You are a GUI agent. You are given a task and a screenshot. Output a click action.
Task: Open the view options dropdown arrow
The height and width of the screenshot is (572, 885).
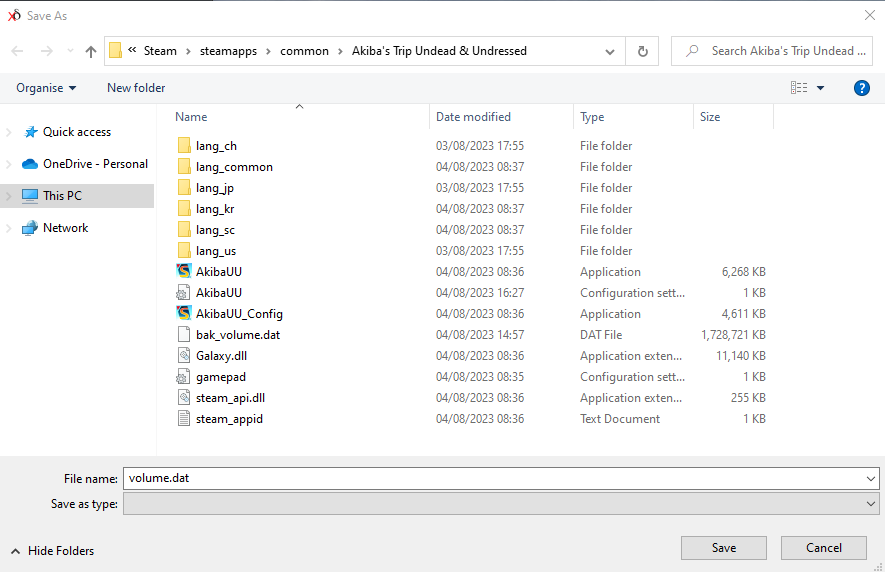[x=821, y=88]
